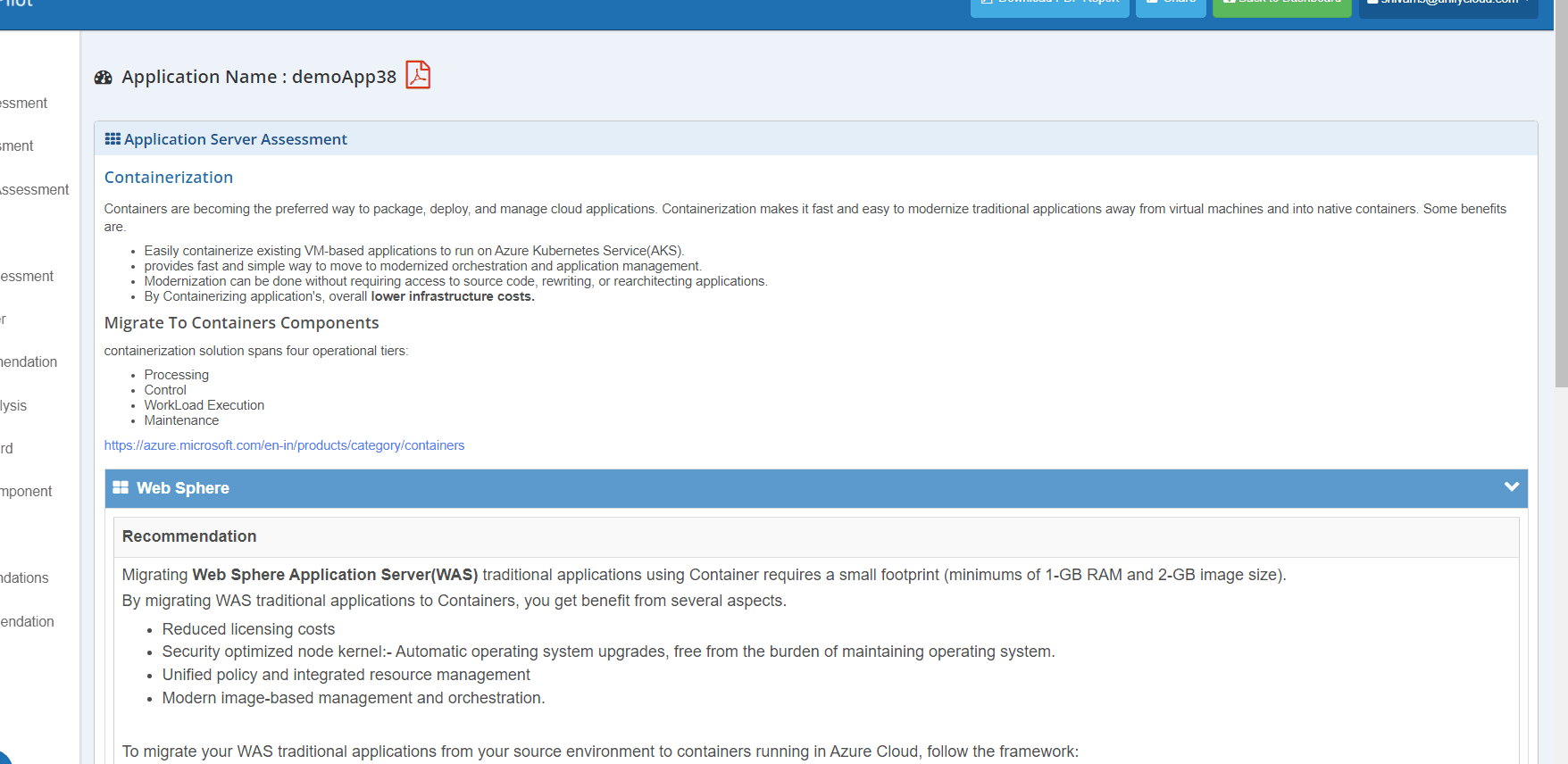Select the sidebar item ending in 'lysis'
Screen dimensions: 1568x764
[13, 405]
